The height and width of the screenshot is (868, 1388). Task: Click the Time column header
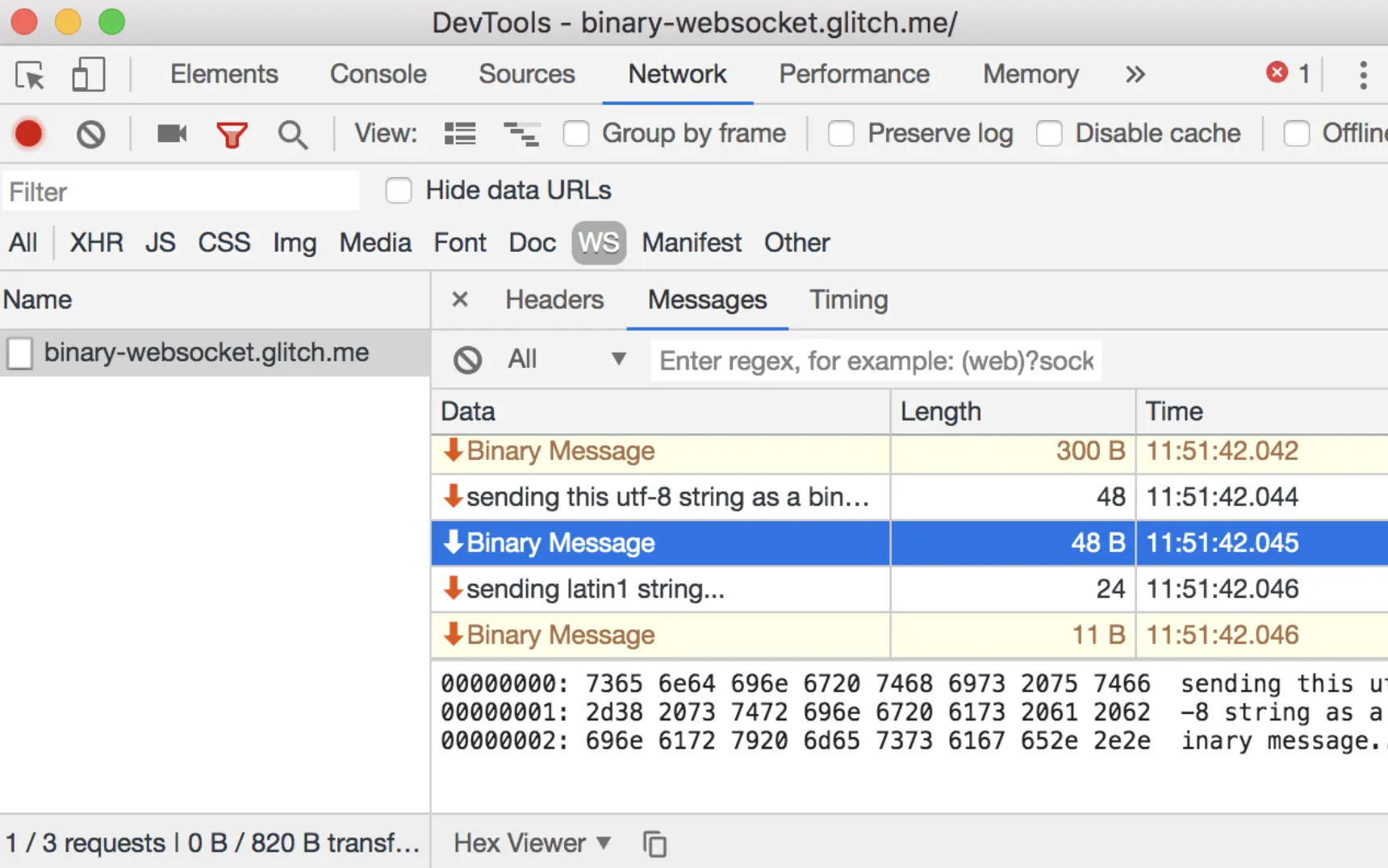tap(1262, 411)
